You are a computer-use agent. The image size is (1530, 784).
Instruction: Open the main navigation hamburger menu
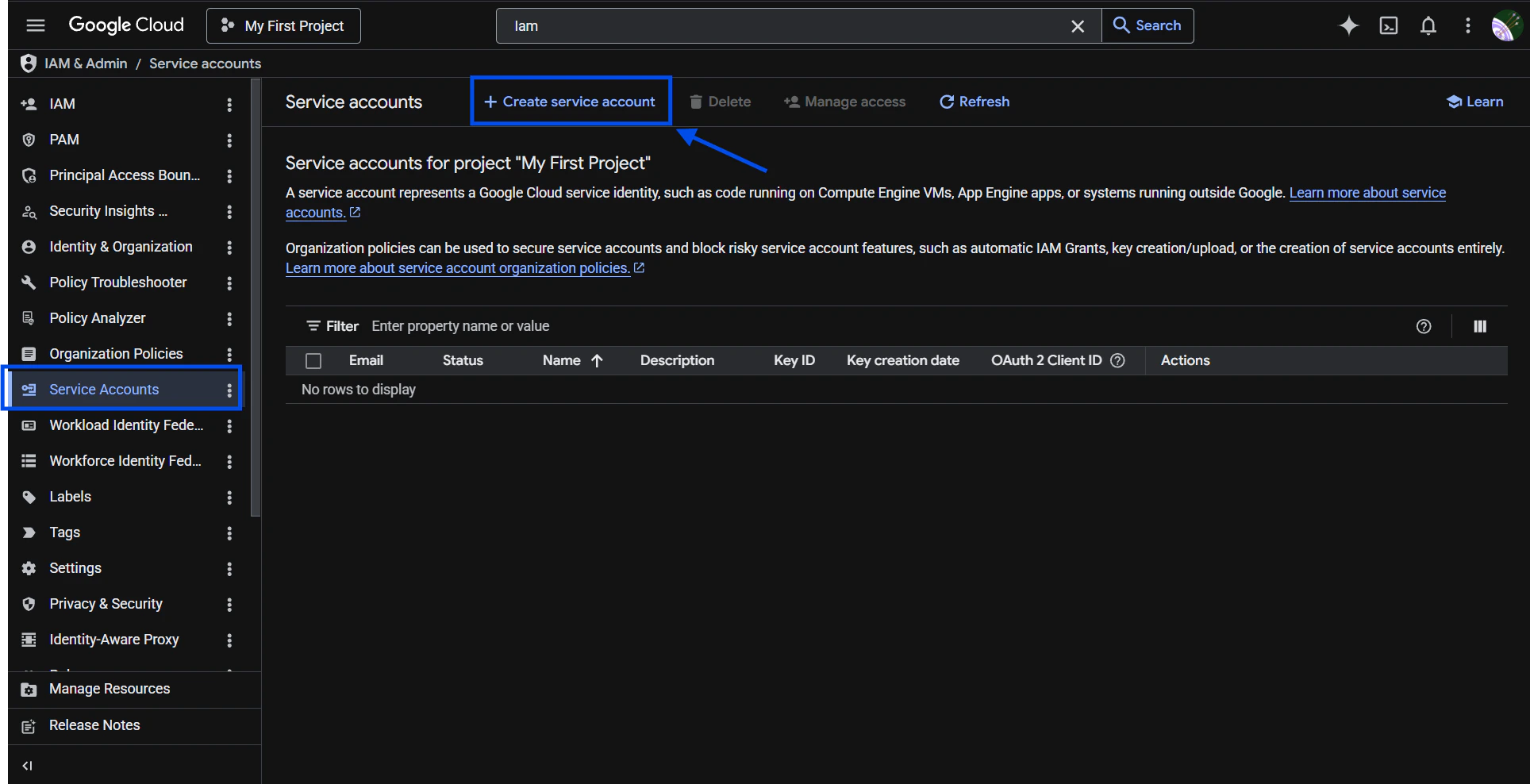36,25
